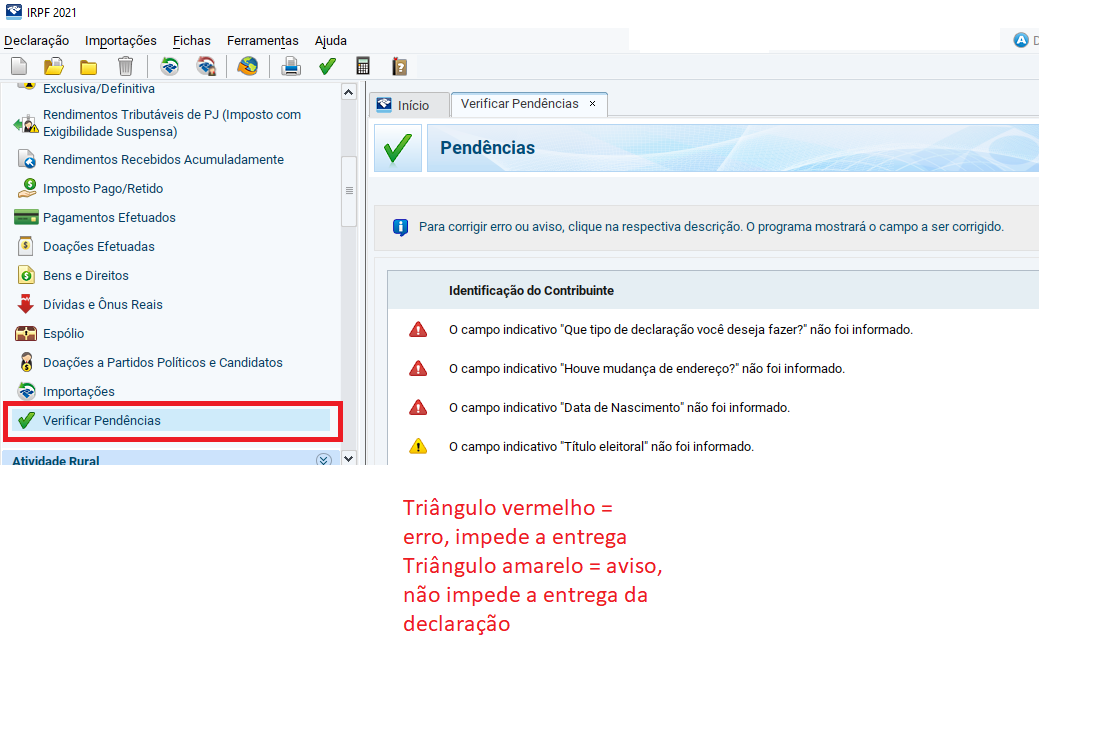Switch to the Início tab
The width and height of the screenshot is (1100, 733).
403,105
